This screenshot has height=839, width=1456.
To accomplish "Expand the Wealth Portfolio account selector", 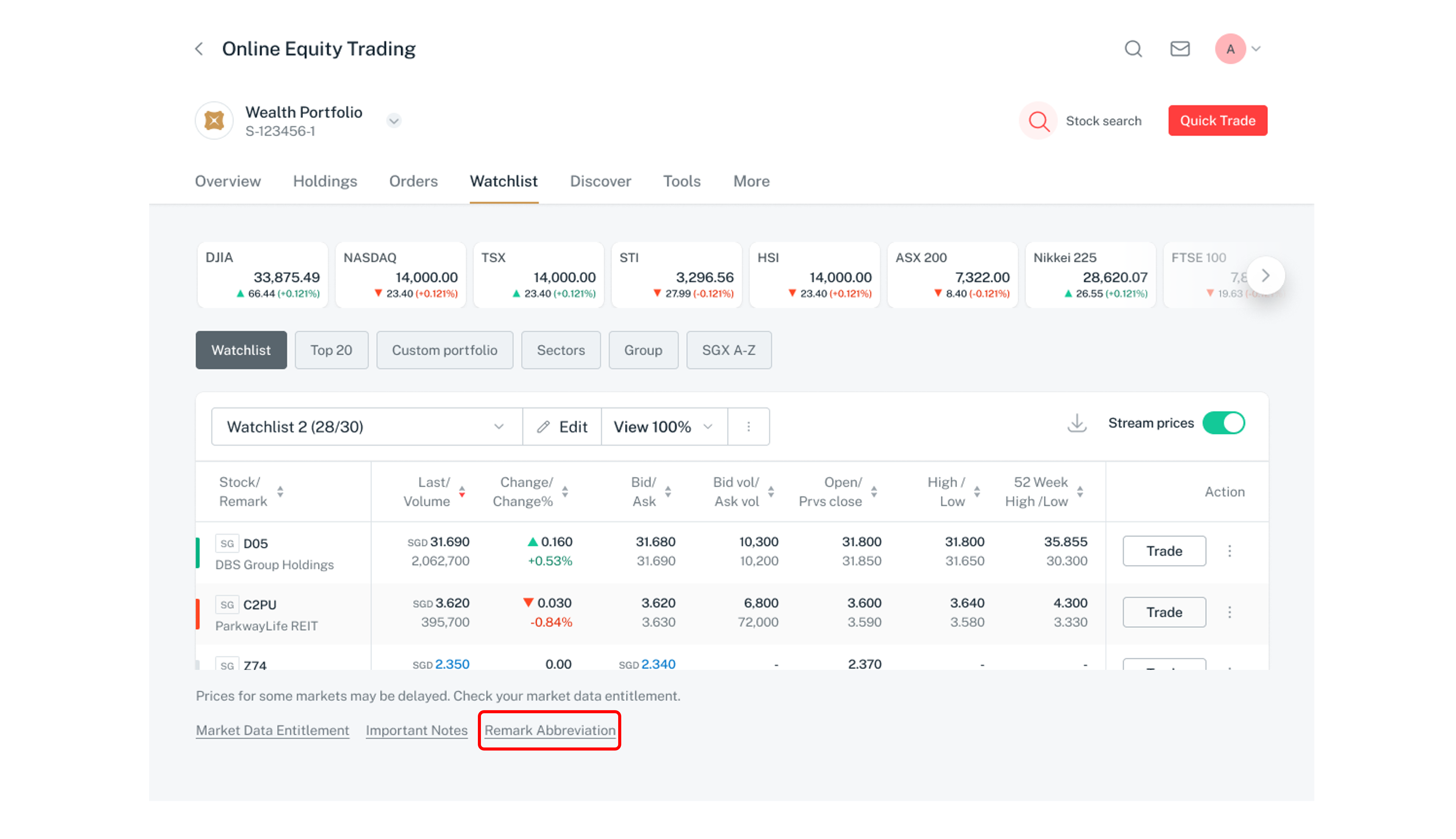I will coord(394,120).
